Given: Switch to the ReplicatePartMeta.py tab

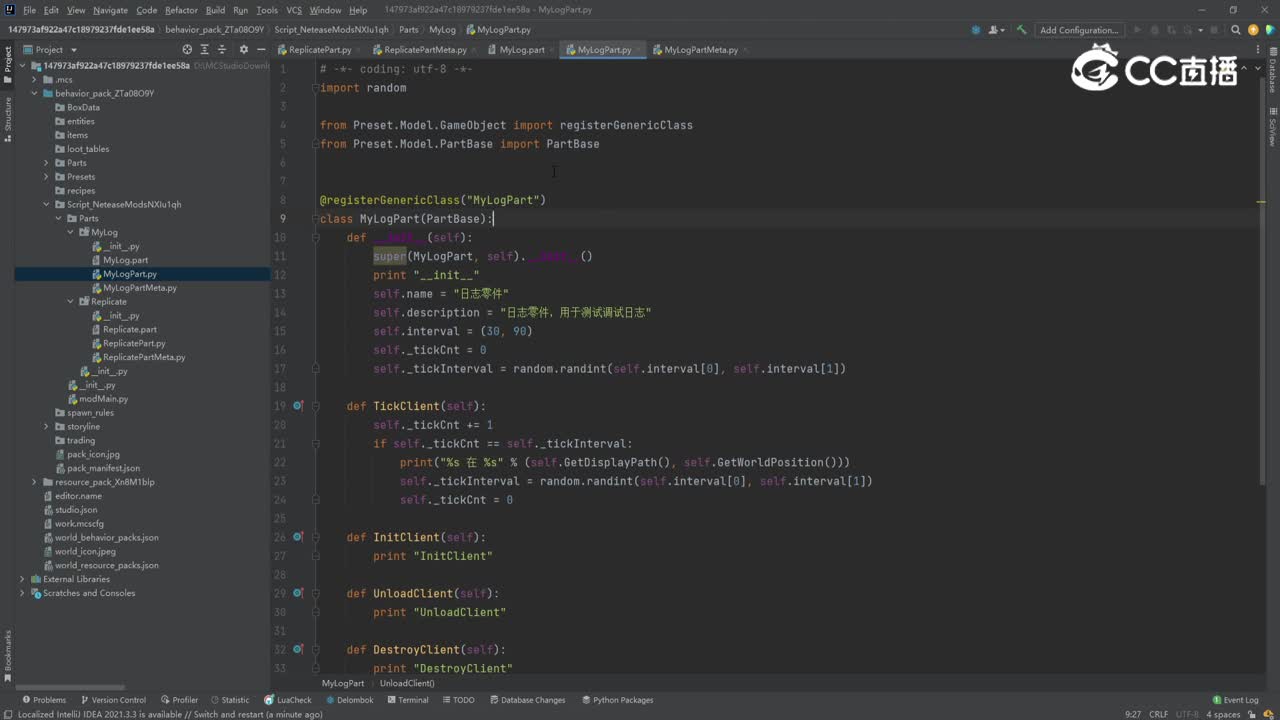Looking at the screenshot, I should tap(424, 49).
